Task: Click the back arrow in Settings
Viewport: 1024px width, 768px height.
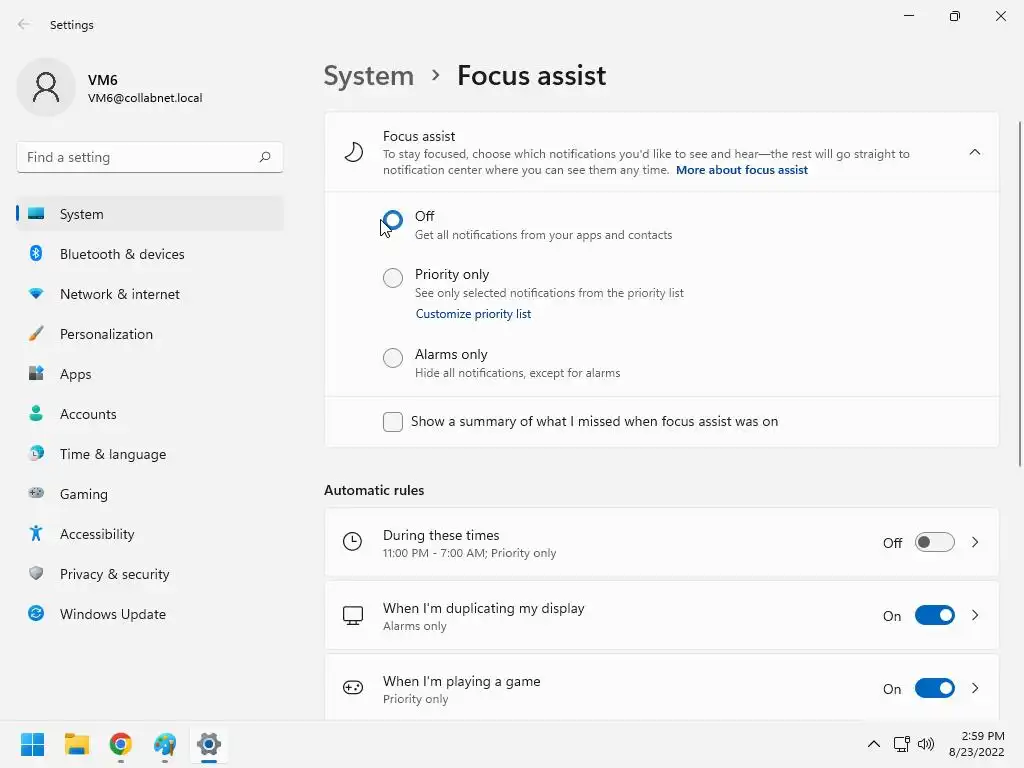Action: pyautogui.click(x=24, y=25)
